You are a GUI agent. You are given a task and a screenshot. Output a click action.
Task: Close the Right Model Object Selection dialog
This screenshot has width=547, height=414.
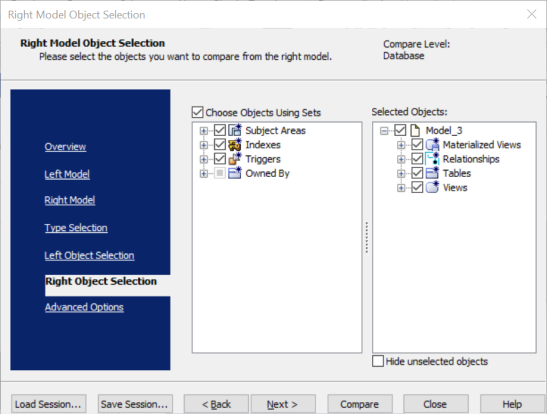pyautogui.click(x=531, y=14)
